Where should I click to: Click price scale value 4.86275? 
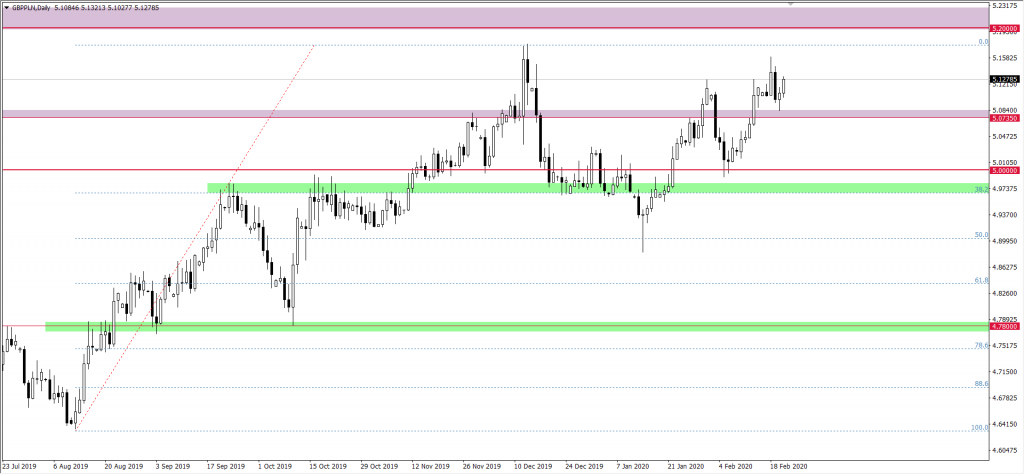(x=1005, y=267)
